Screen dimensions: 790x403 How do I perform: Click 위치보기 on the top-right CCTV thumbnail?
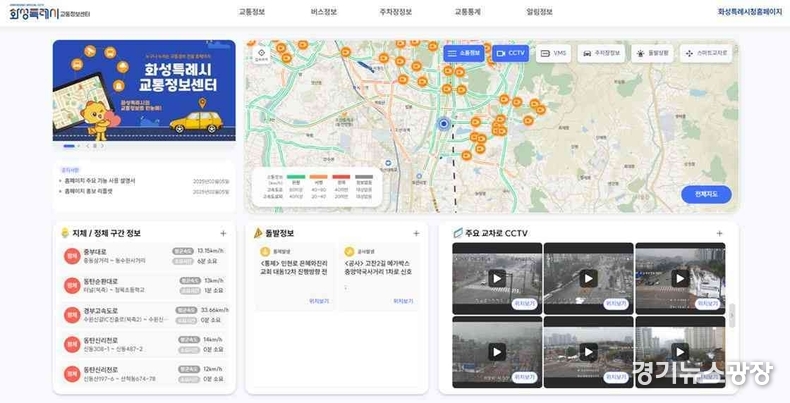[707, 304]
